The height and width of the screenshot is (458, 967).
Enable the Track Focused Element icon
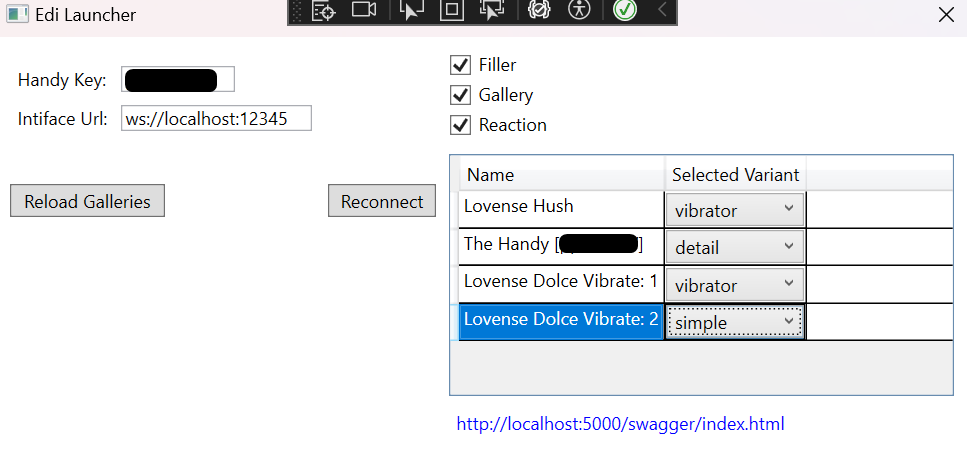pyautogui.click(x=492, y=10)
